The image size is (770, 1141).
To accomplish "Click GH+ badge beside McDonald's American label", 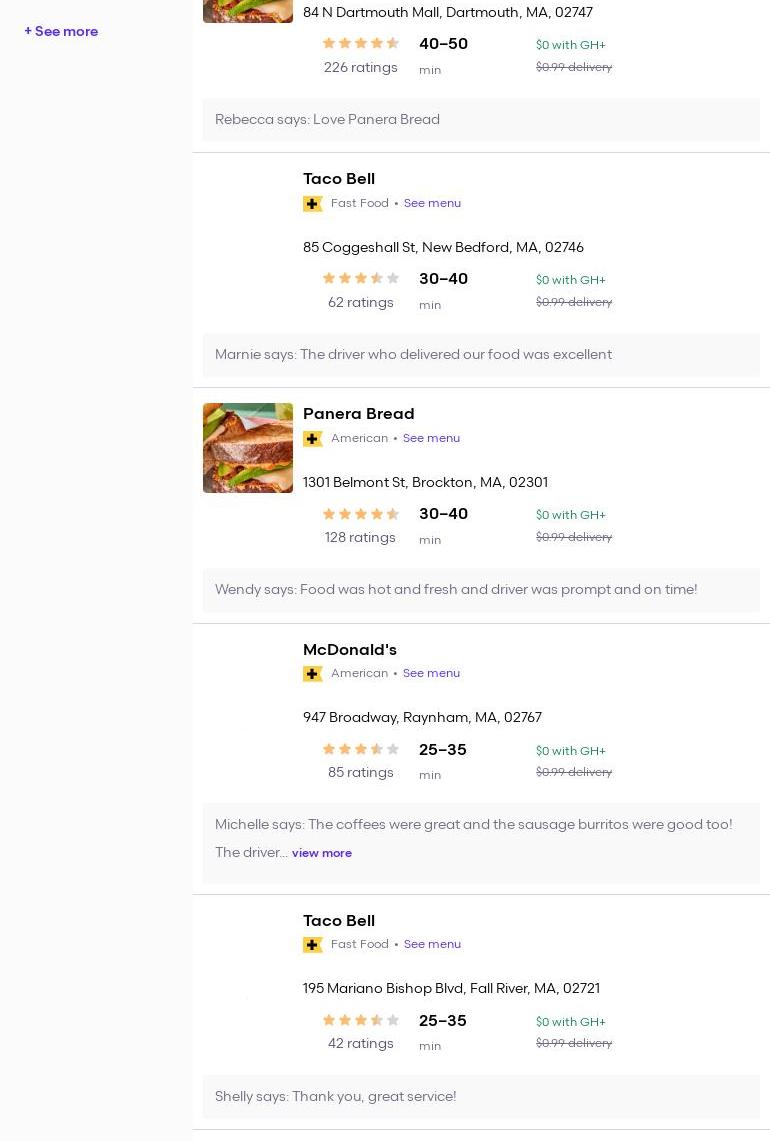I will click(x=312, y=674).
